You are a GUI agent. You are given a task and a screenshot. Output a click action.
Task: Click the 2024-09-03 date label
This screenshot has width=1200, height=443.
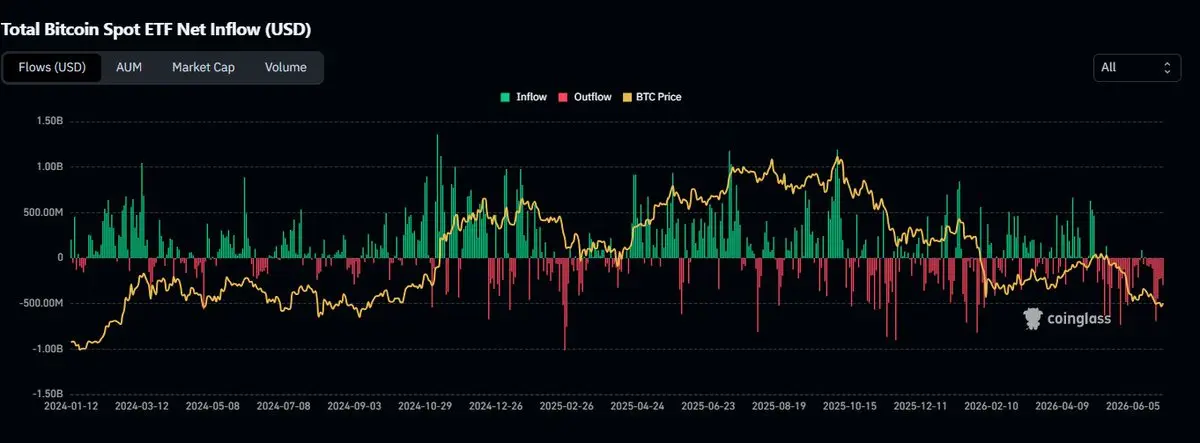tap(355, 408)
